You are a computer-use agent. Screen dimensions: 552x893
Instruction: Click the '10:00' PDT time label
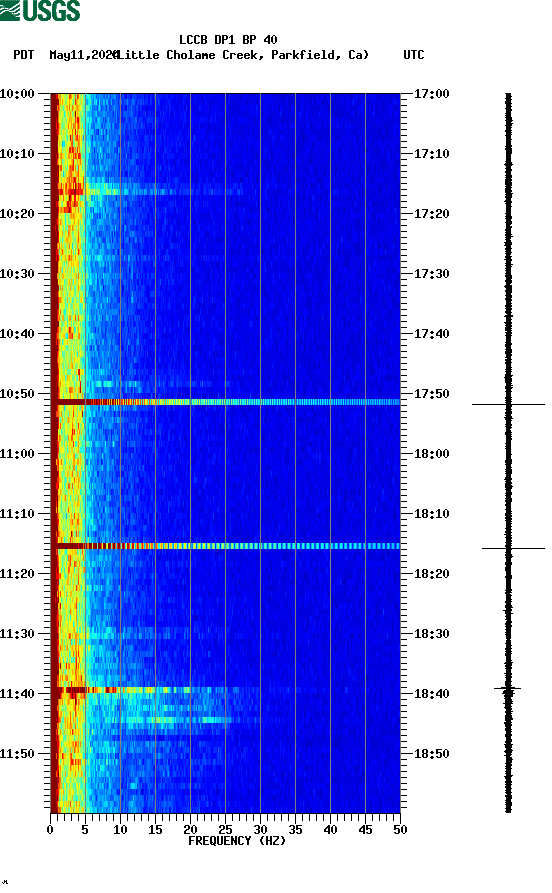coord(17,93)
